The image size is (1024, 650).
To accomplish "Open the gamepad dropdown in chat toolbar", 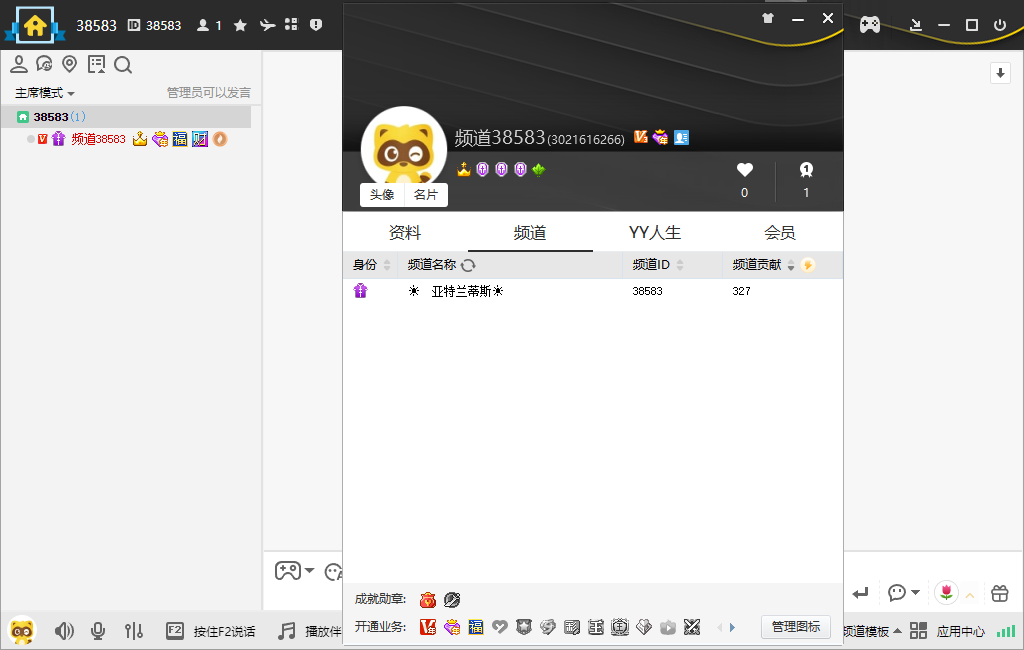I will click(295, 570).
